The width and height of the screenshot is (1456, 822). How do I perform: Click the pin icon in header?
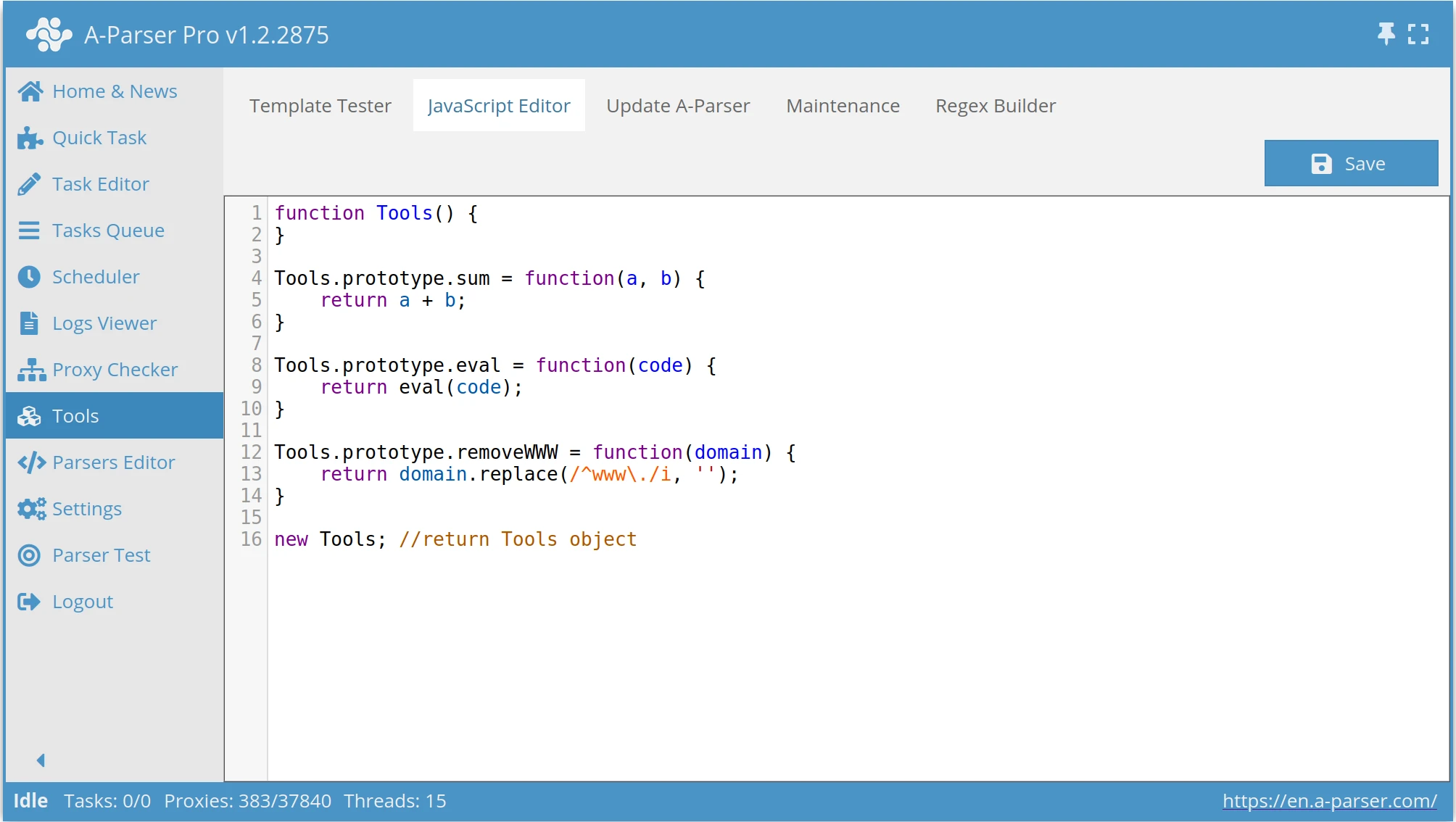pyautogui.click(x=1386, y=33)
